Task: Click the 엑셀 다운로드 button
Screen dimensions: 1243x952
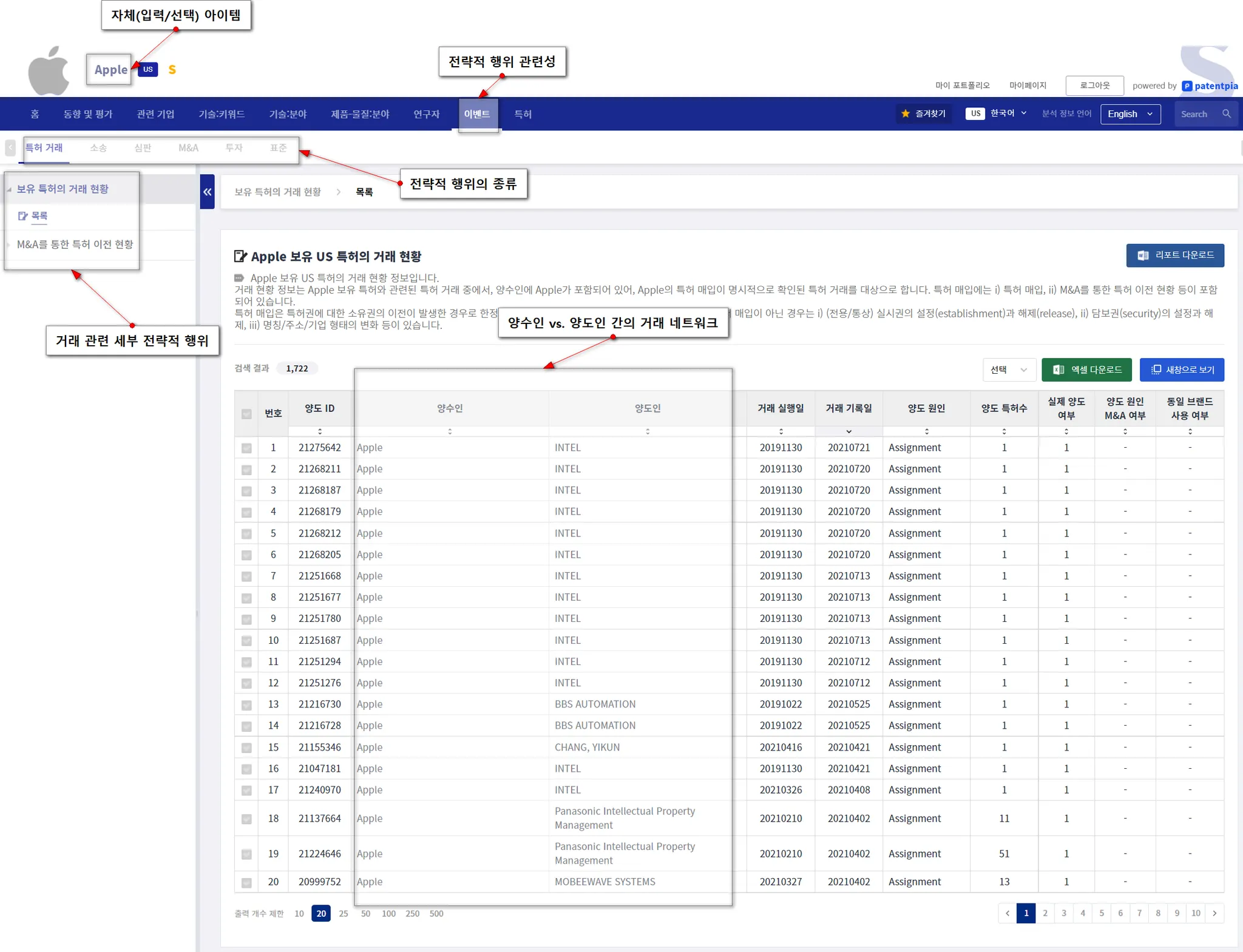Action: pos(1086,370)
